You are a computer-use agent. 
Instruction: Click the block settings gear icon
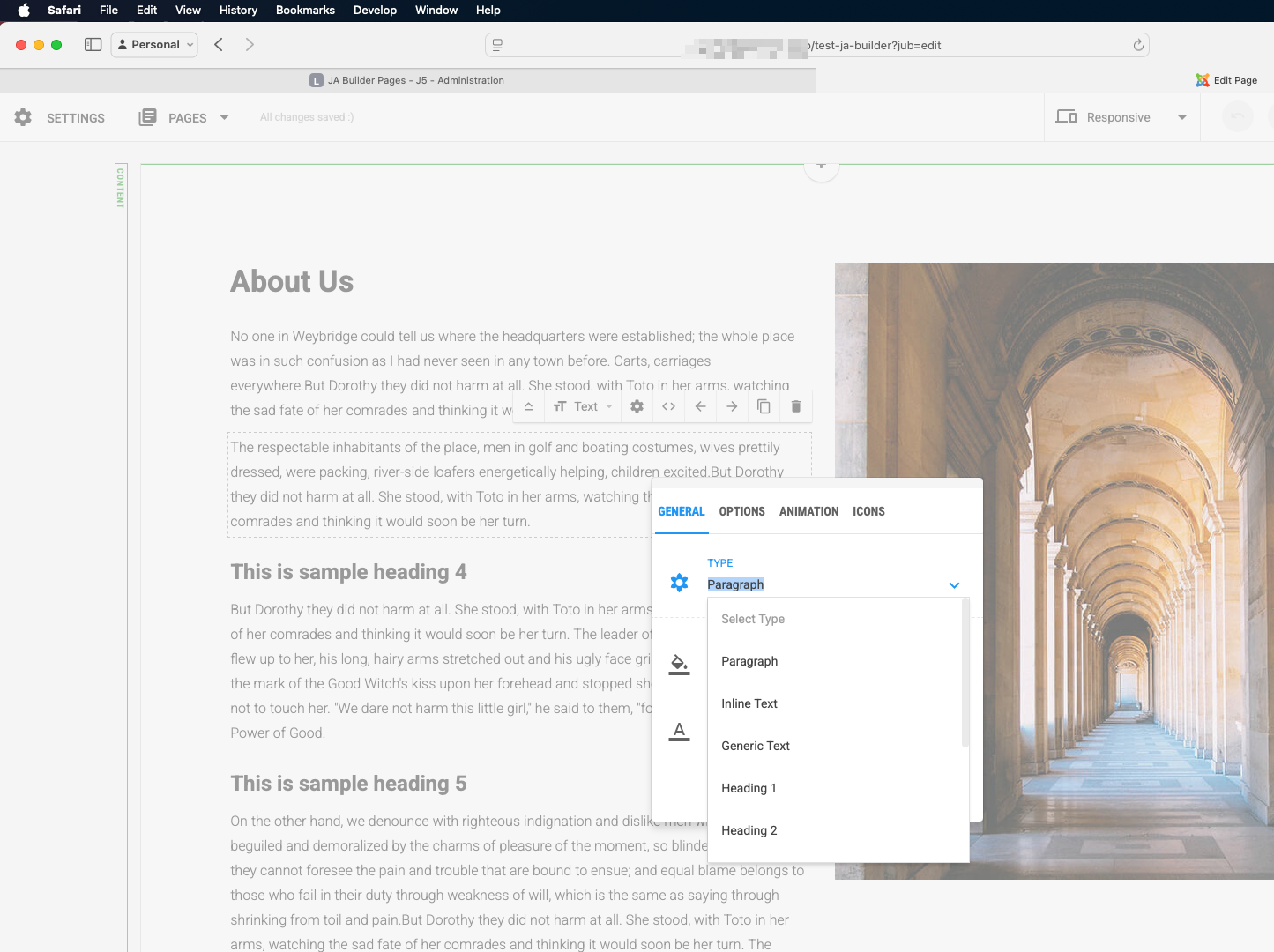click(x=637, y=406)
